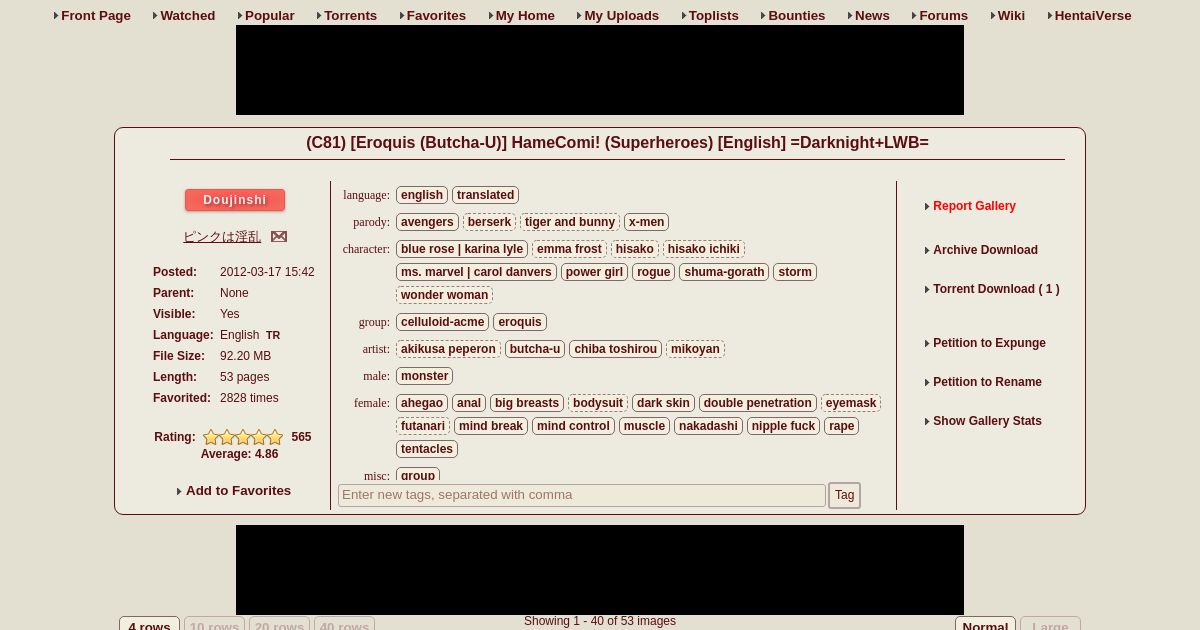Send a message via the envelope icon
Screen dimensions: 1200x630
[x=279, y=237]
